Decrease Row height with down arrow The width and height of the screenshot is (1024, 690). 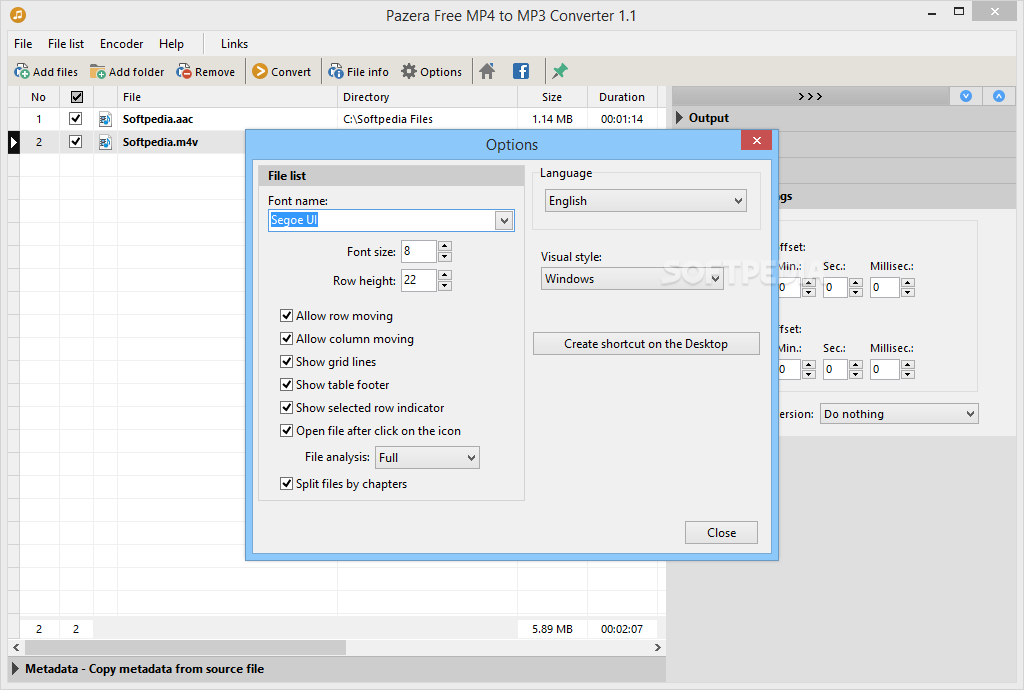[x=445, y=285]
